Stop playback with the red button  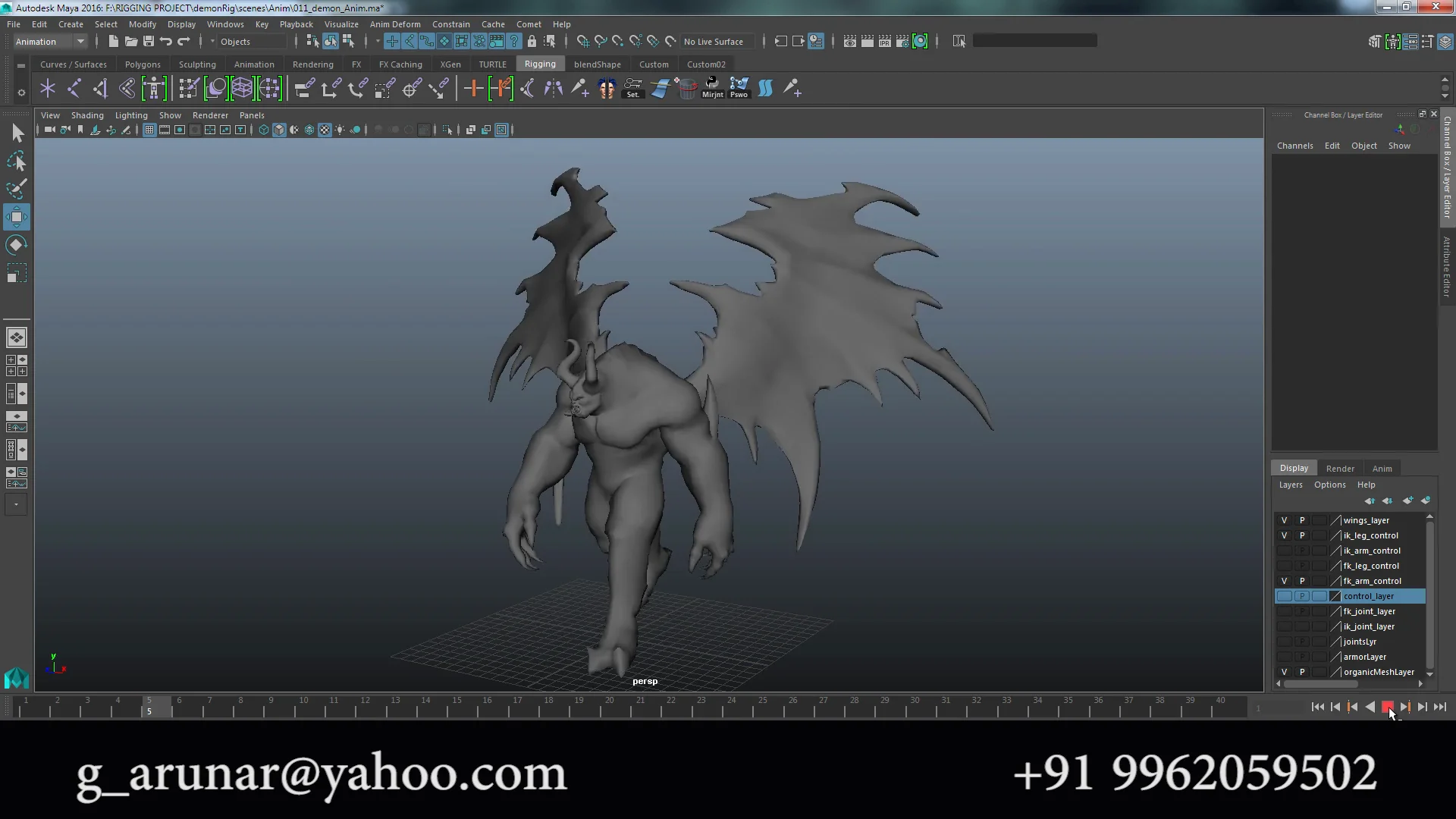click(x=1387, y=707)
